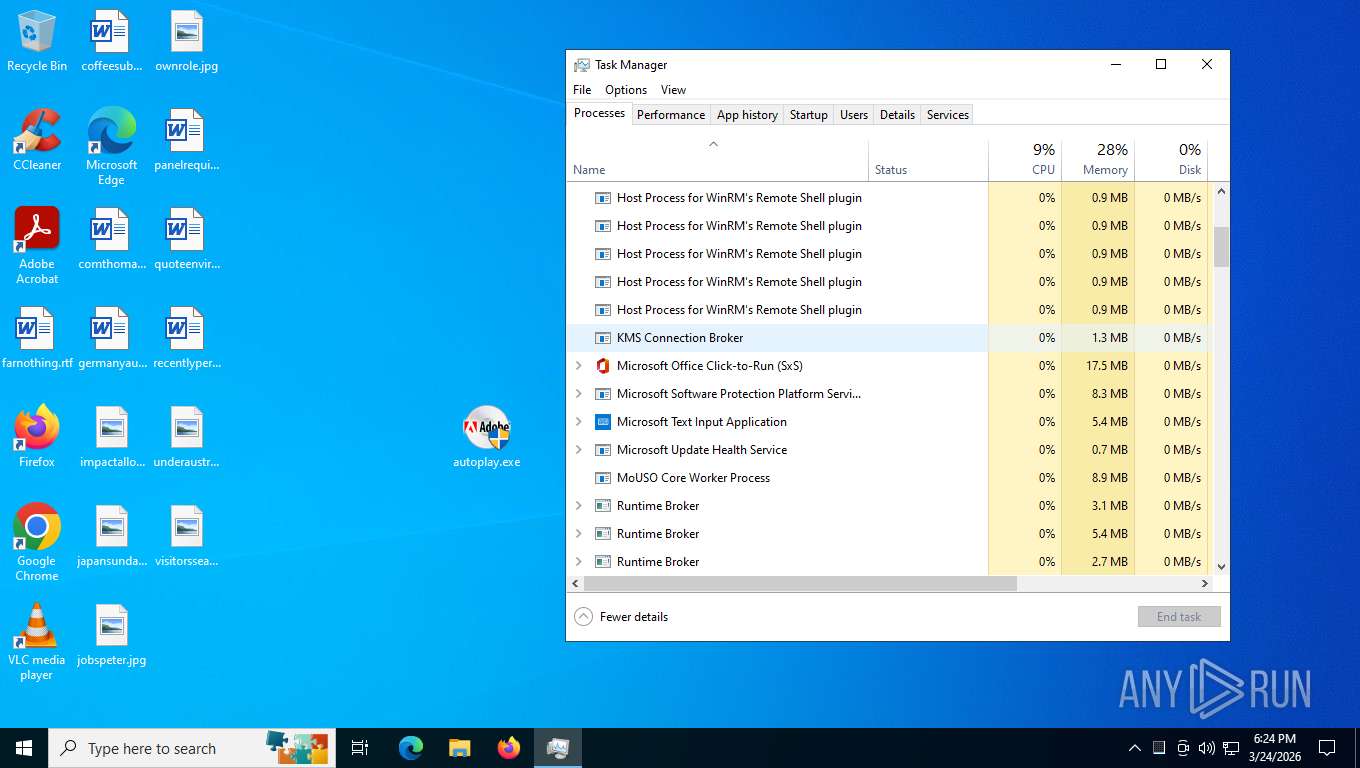Launch Firefox from the taskbar
The height and width of the screenshot is (768, 1360).
pos(509,748)
